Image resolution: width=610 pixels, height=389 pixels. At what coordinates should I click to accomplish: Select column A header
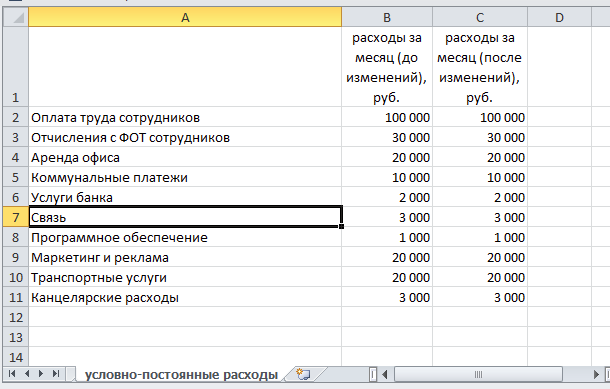(x=185, y=18)
